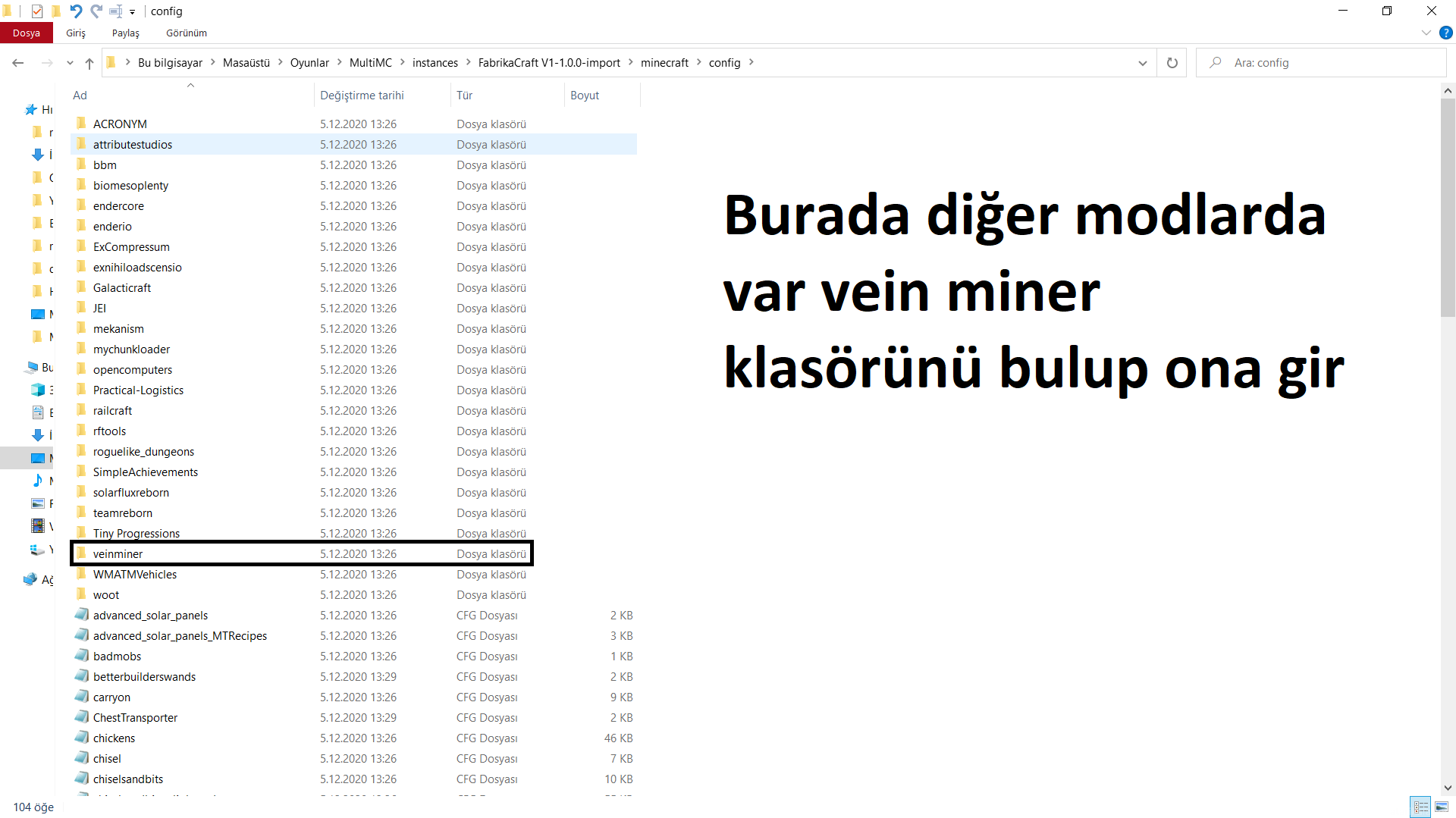The width and height of the screenshot is (1456, 818).
Task: Switch to Details view icon
Action: (x=1420, y=807)
